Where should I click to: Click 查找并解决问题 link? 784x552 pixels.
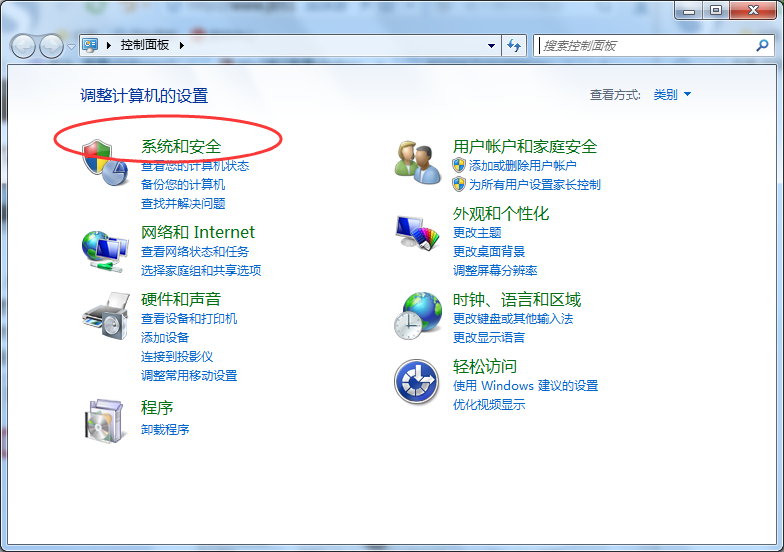pyautogui.click(x=183, y=204)
